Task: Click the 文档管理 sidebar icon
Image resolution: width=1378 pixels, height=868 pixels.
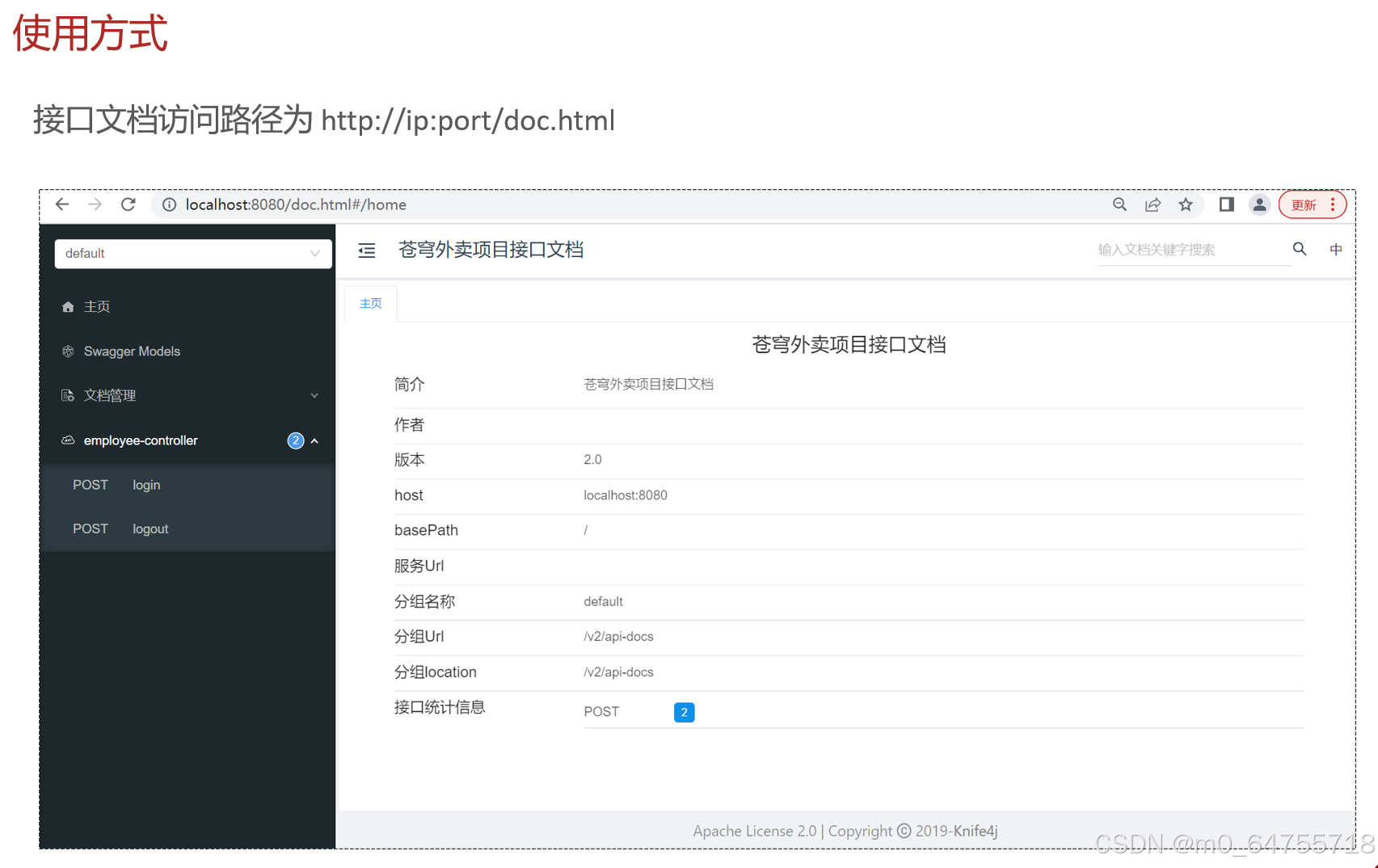Action: pos(67,395)
